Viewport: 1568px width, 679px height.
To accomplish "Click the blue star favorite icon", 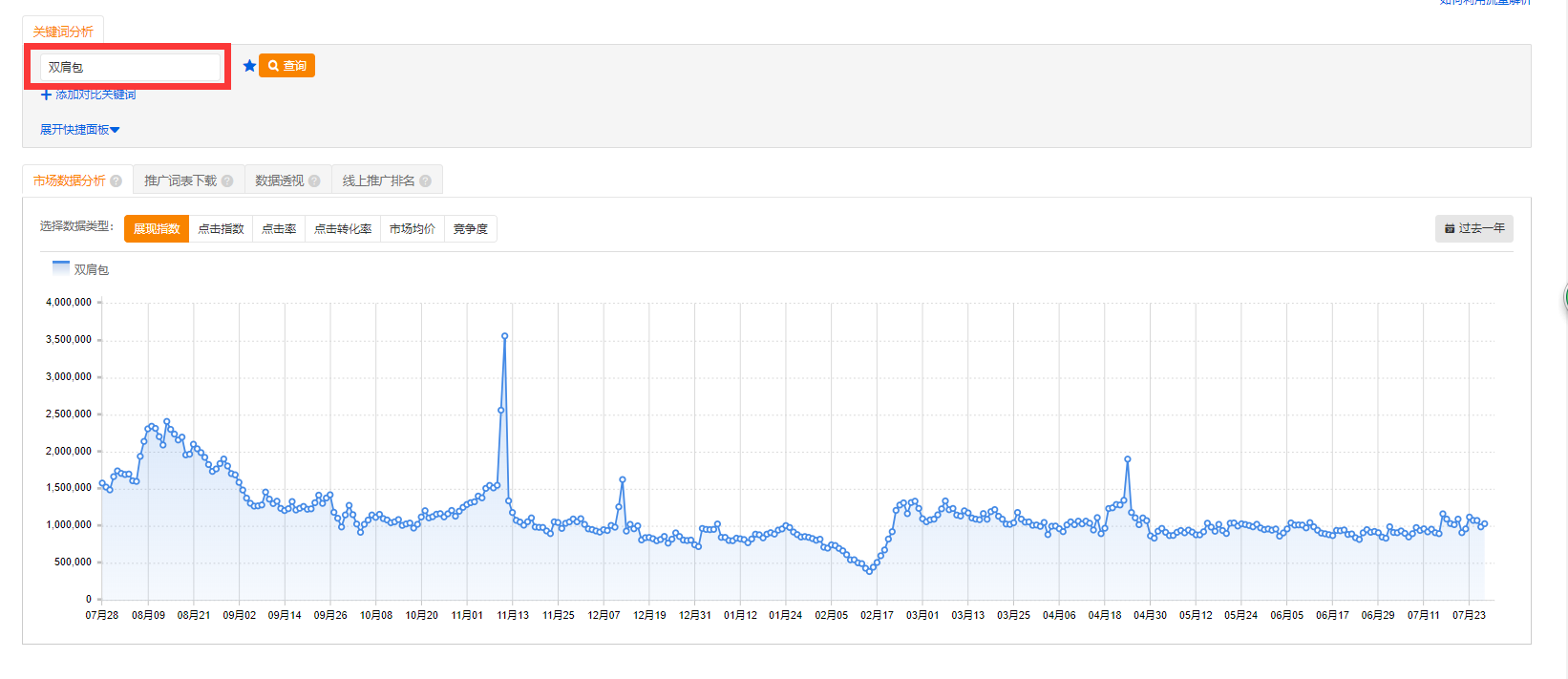I will click(249, 66).
